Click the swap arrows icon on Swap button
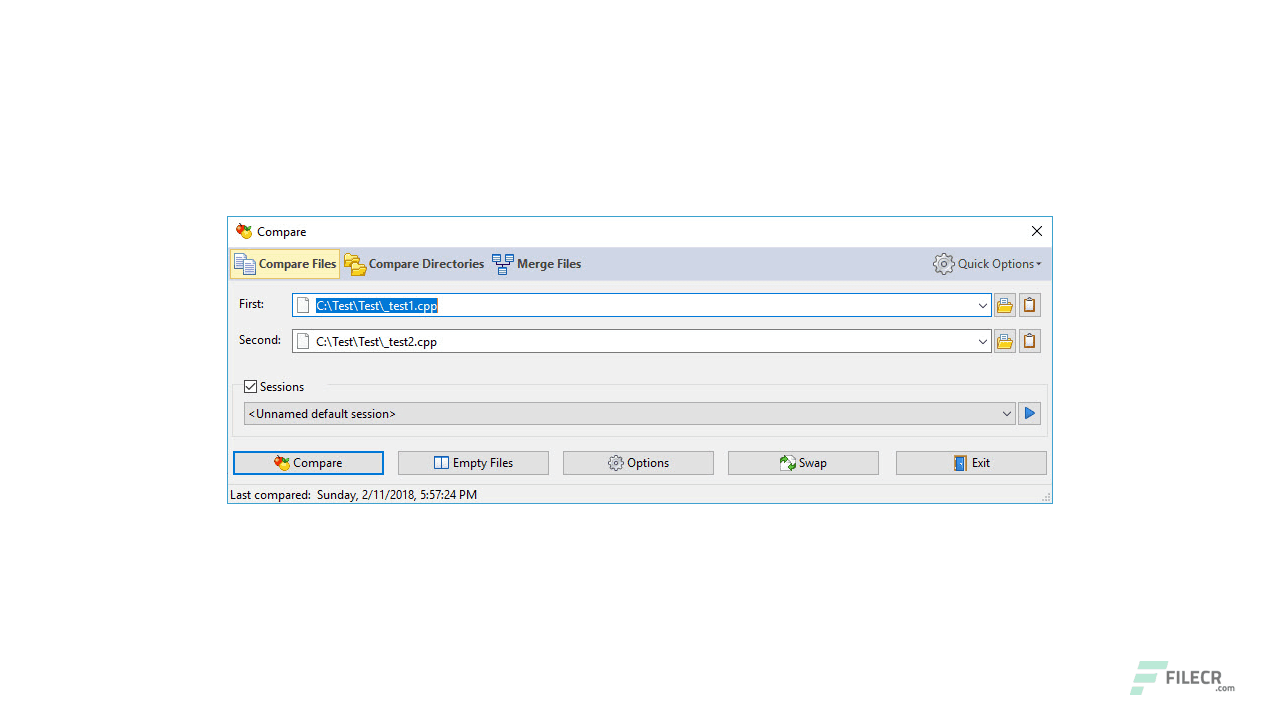This screenshot has height=720, width=1280. pos(788,462)
